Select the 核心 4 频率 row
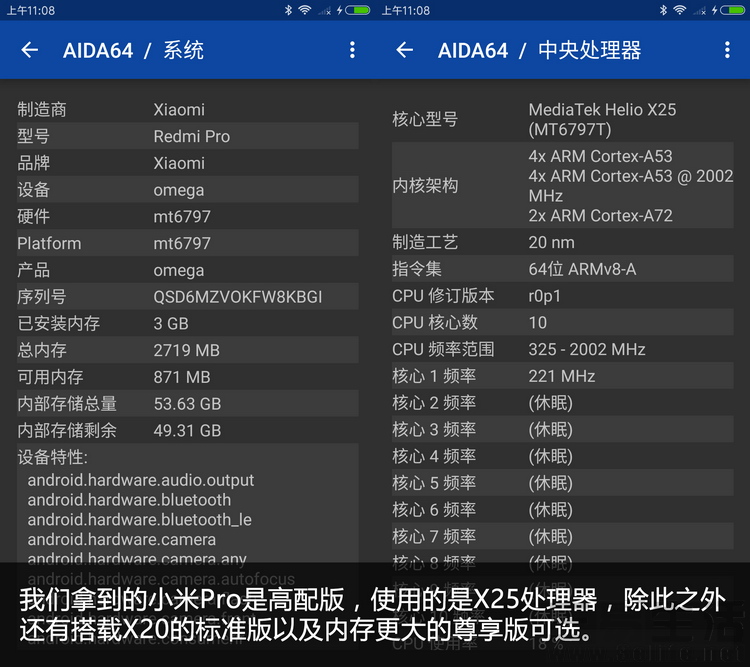The height and width of the screenshot is (667, 750). tap(562, 457)
